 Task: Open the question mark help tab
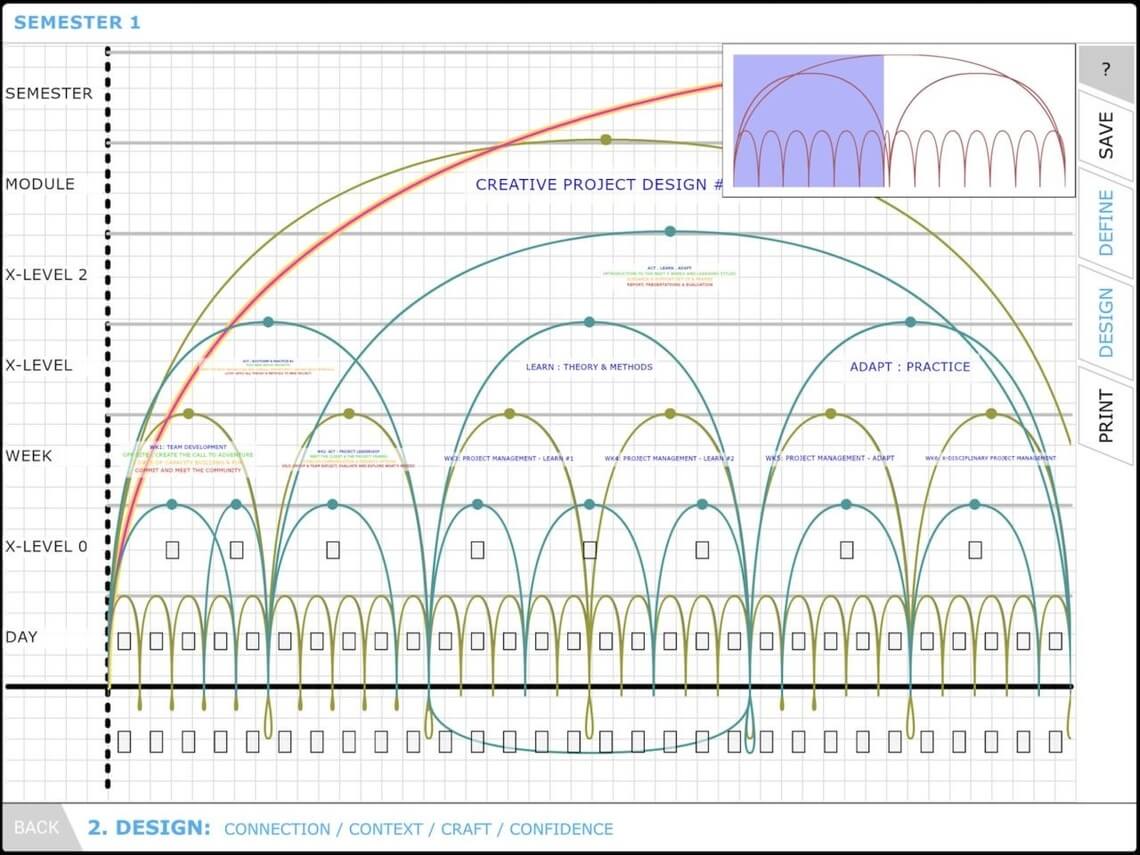[1105, 70]
